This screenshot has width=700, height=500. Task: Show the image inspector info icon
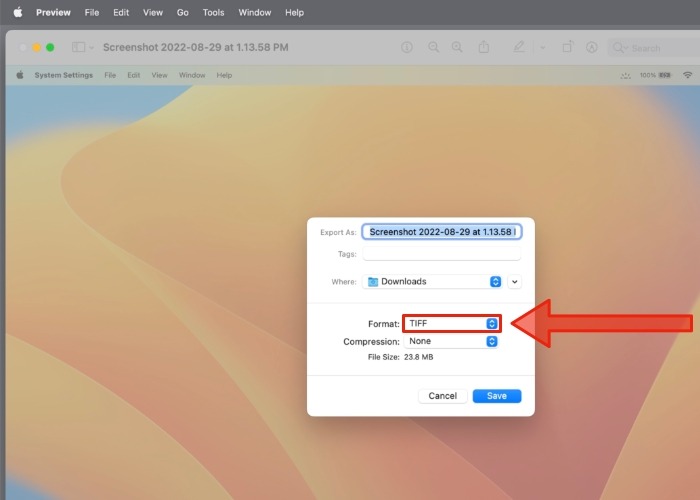[407, 47]
